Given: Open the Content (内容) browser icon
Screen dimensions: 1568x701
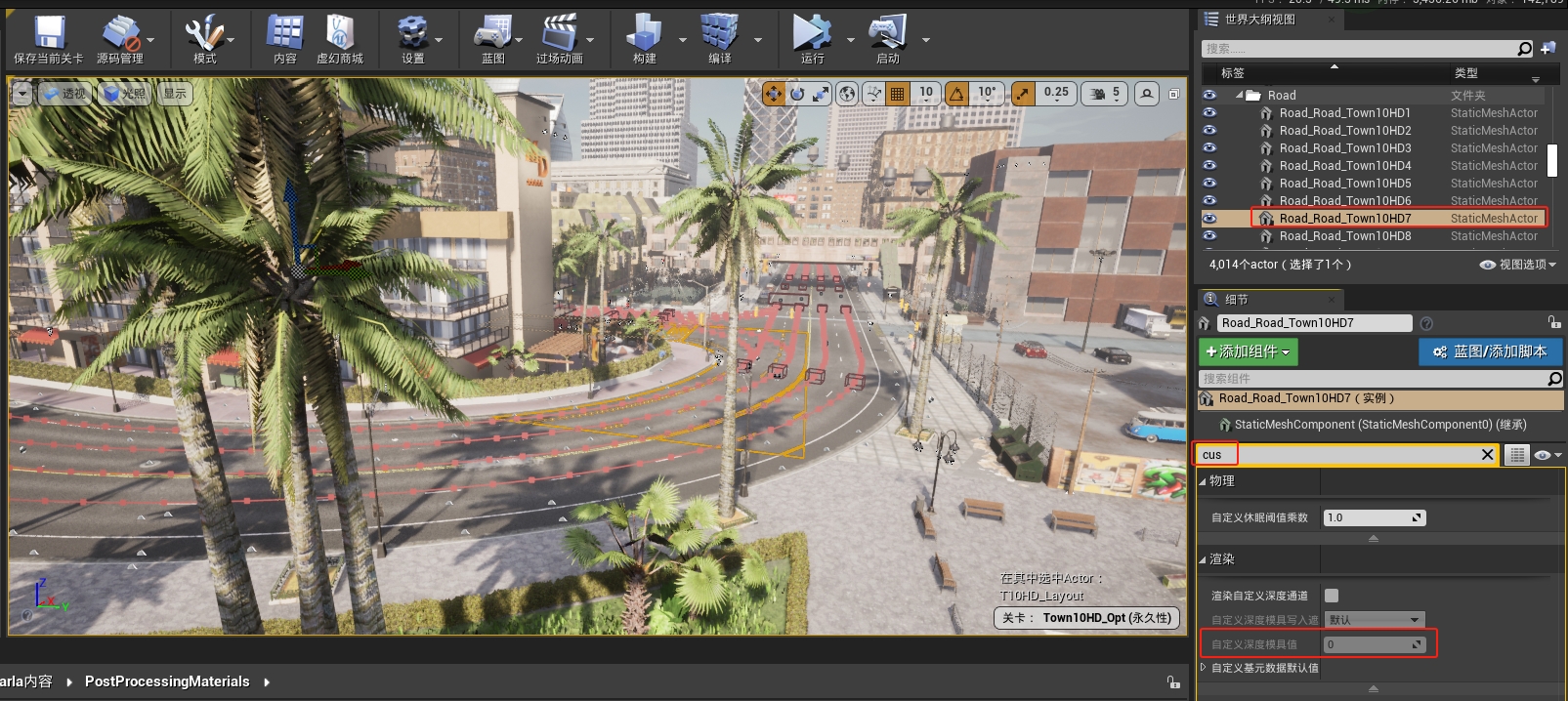Looking at the screenshot, I should (x=284, y=34).
